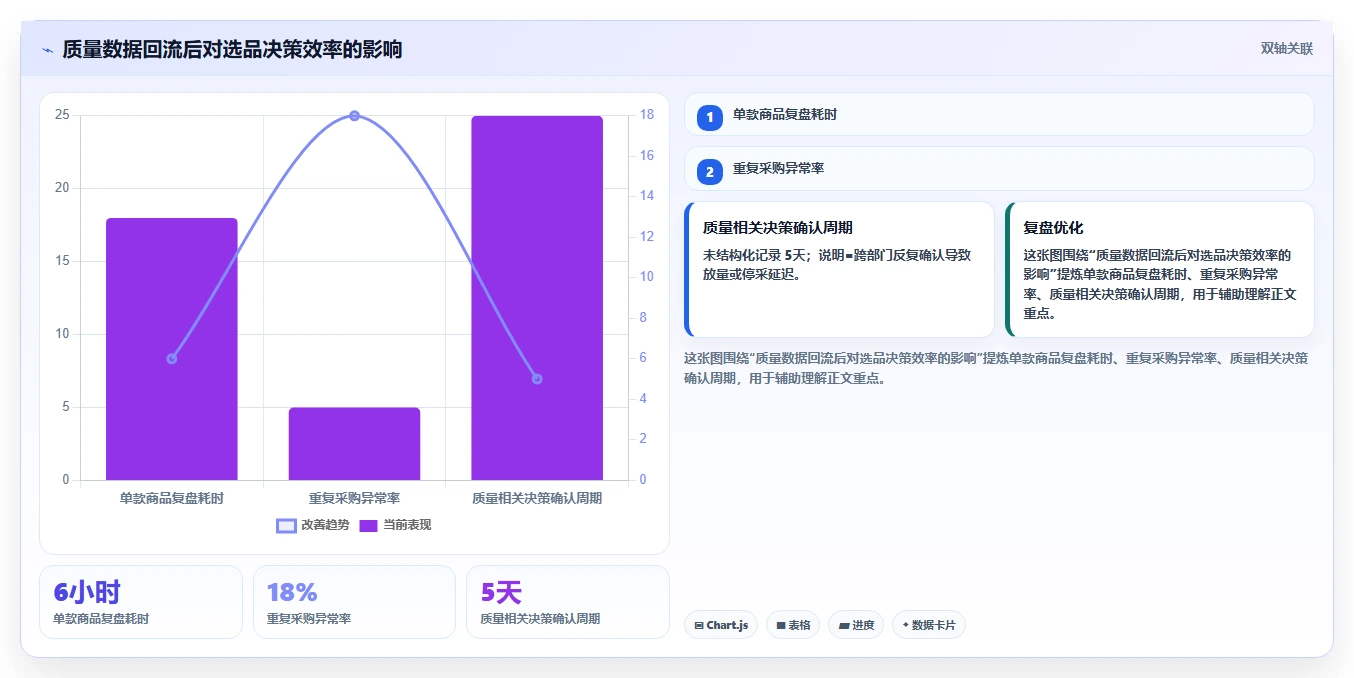1354x678 pixels.
Task: Click the 6小时 metric card
Action: coord(141,602)
